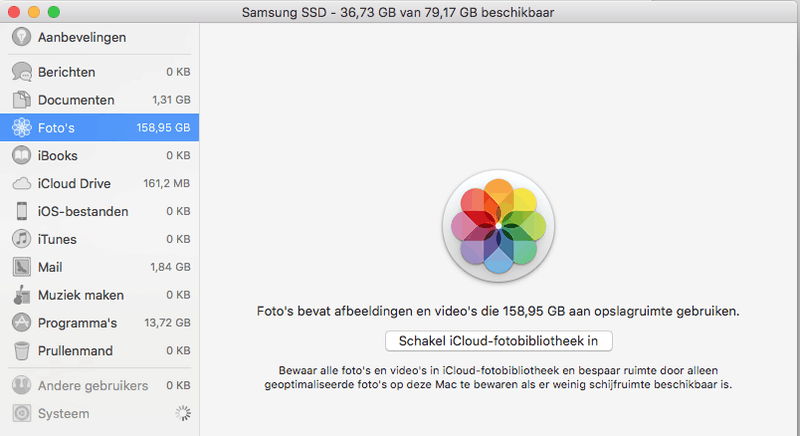Select the Foto's label in the highlighted row
The height and width of the screenshot is (436, 800).
coord(56,127)
